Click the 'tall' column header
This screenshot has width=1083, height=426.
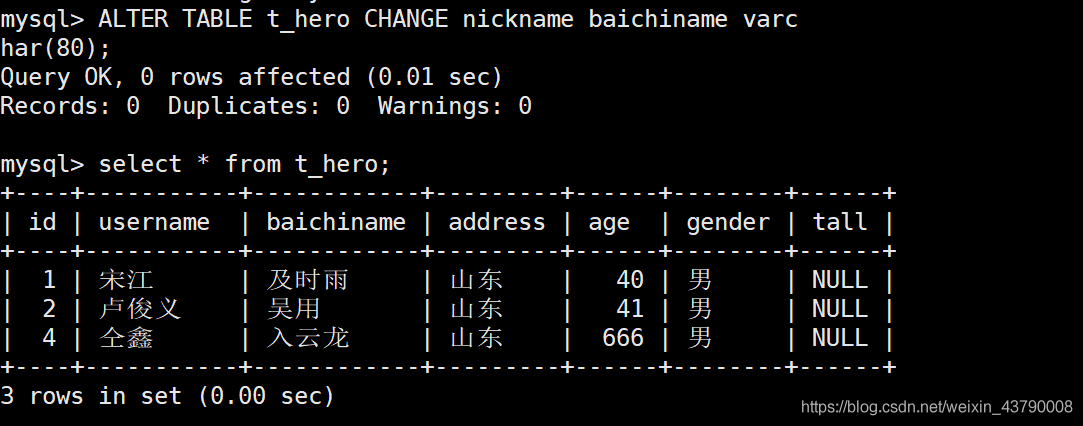coord(840,222)
